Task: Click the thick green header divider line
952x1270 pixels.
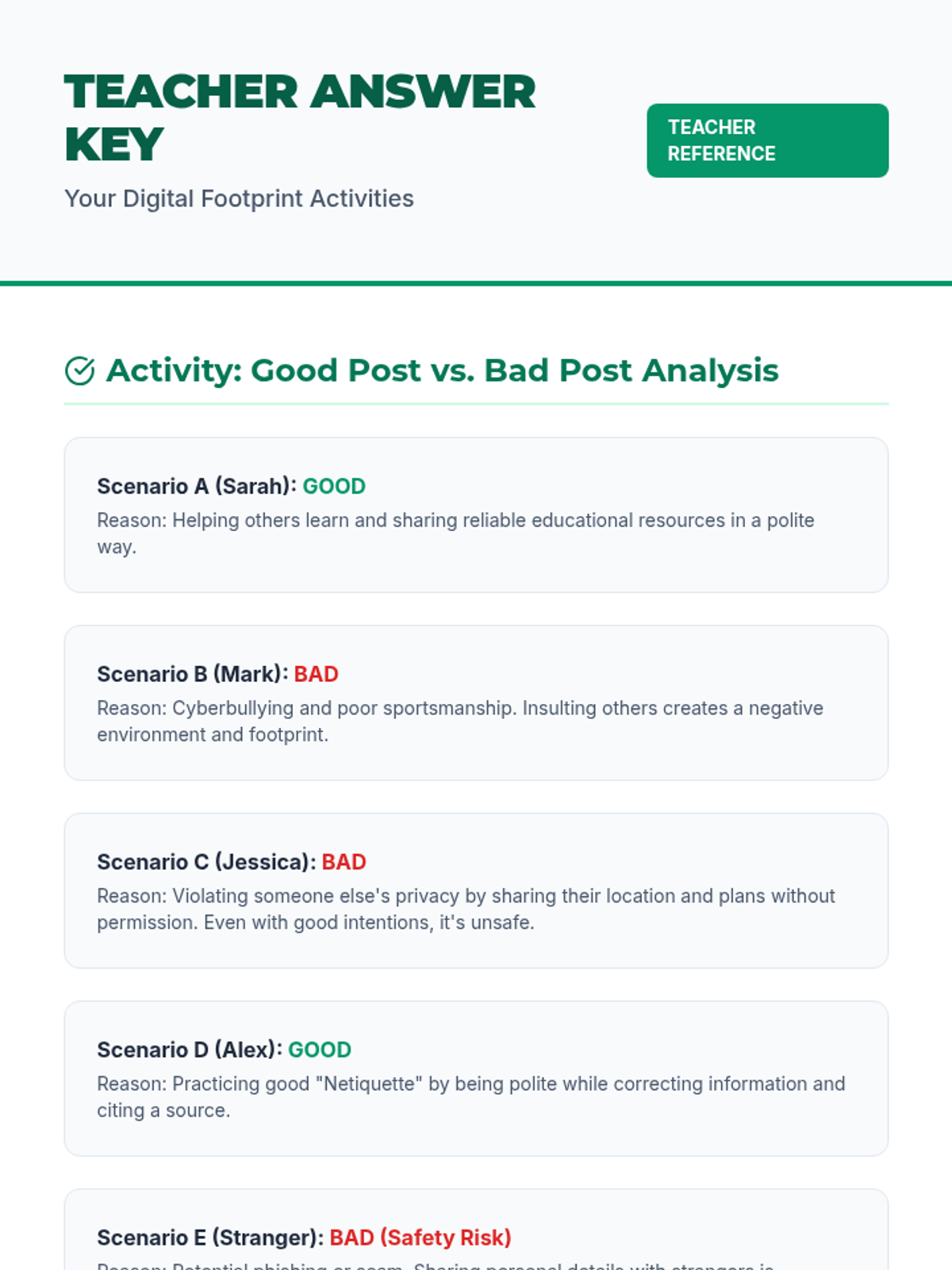Action: click(x=476, y=283)
